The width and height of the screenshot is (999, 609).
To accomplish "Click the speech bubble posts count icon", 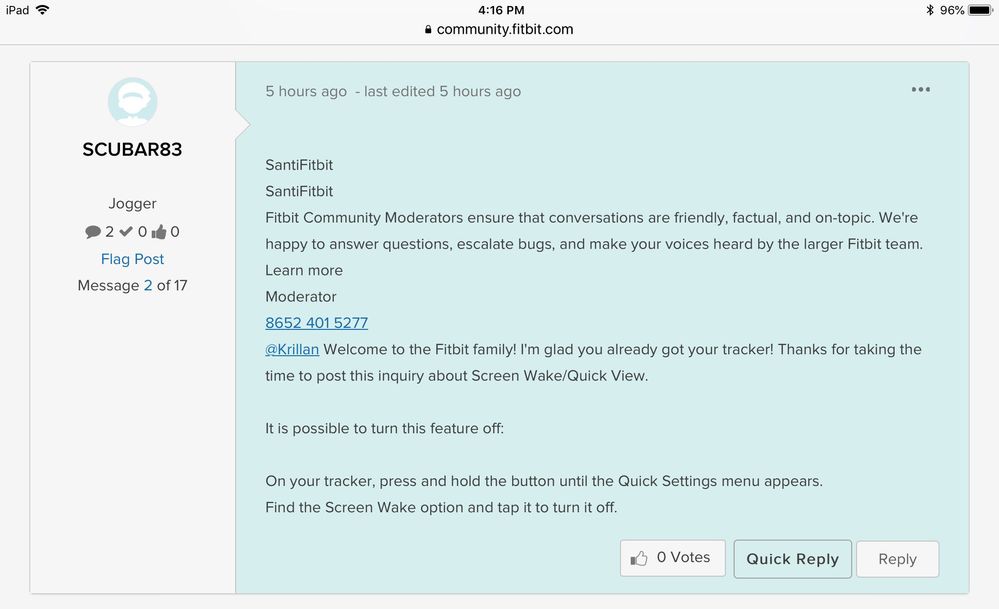I will [93, 232].
